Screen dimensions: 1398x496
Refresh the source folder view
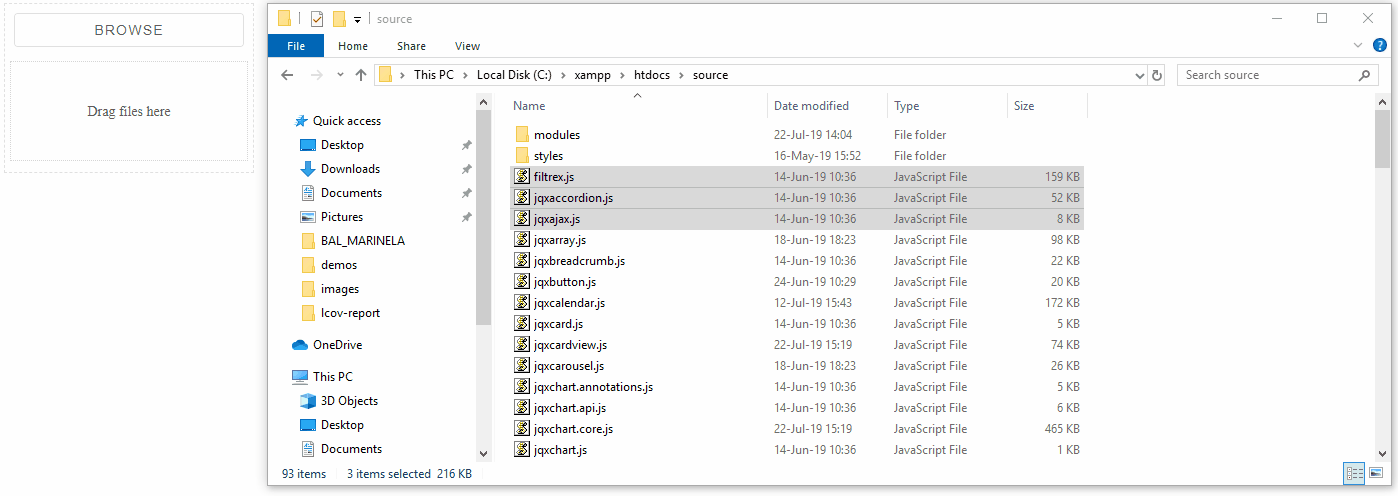click(x=1158, y=75)
